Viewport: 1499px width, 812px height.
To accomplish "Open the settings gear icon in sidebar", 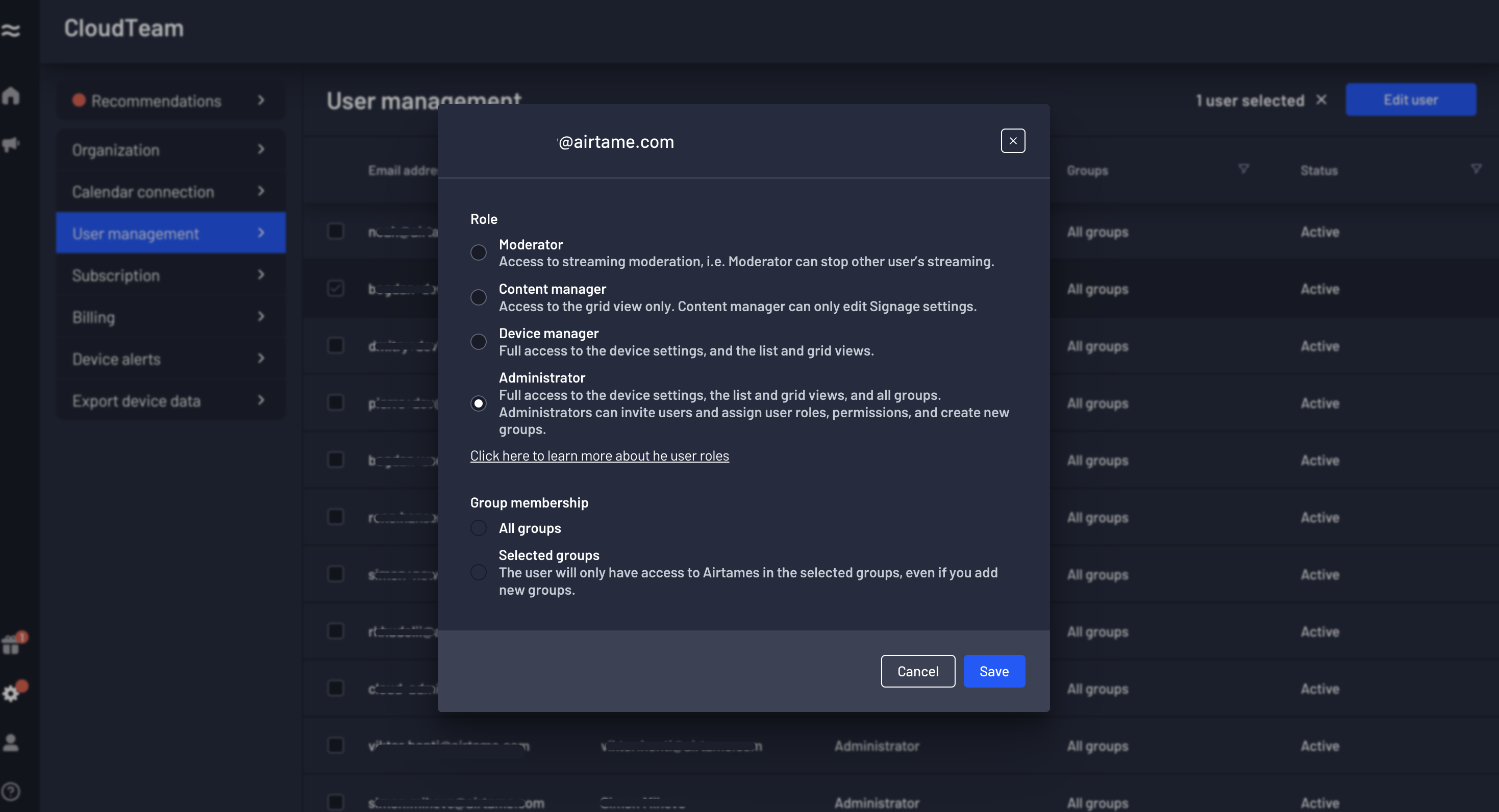I will point(11,693).
